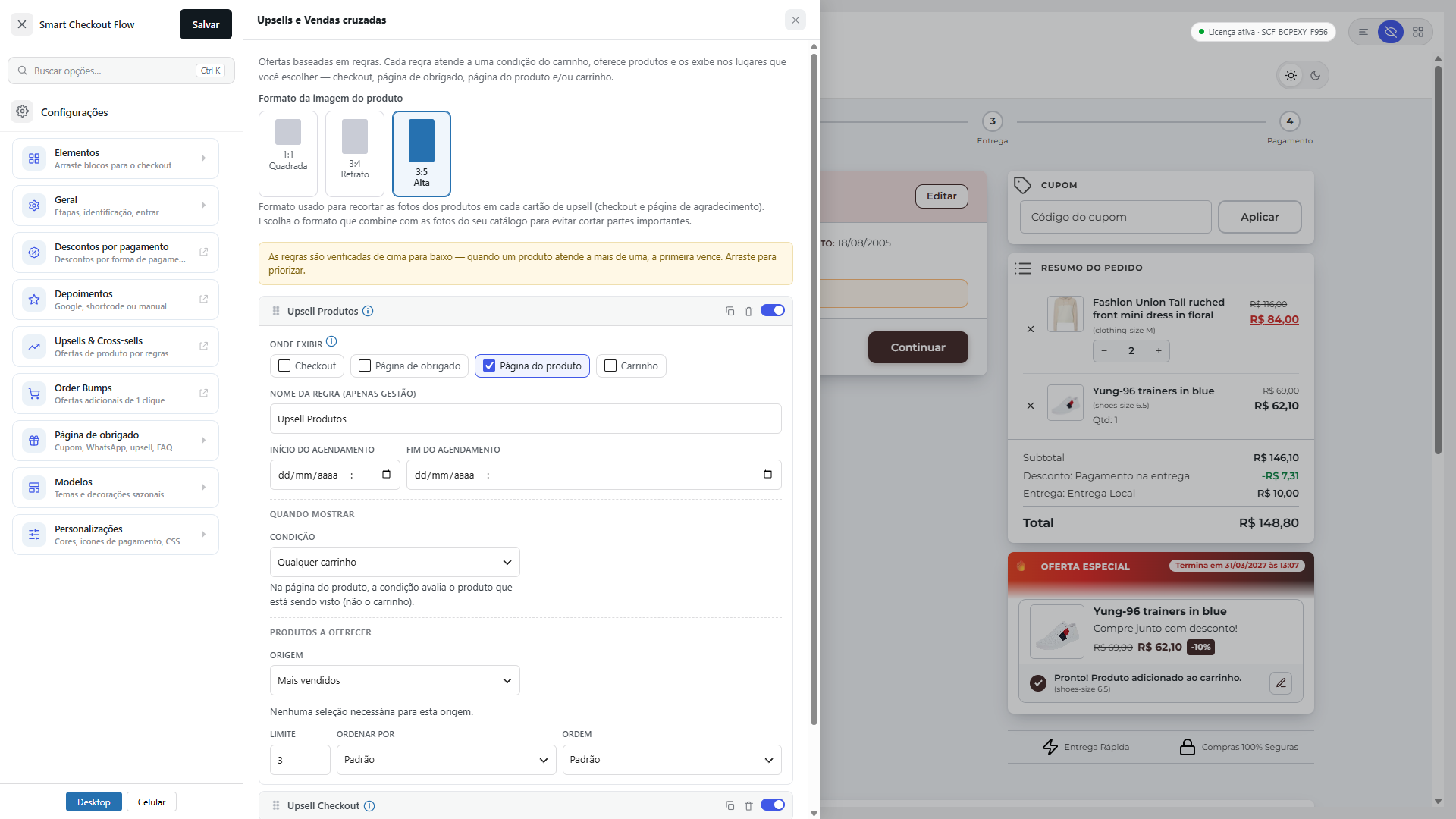Open the Upsell Produtos info tooltip icon
This screenshot has height=819, width=1456.
368,311
